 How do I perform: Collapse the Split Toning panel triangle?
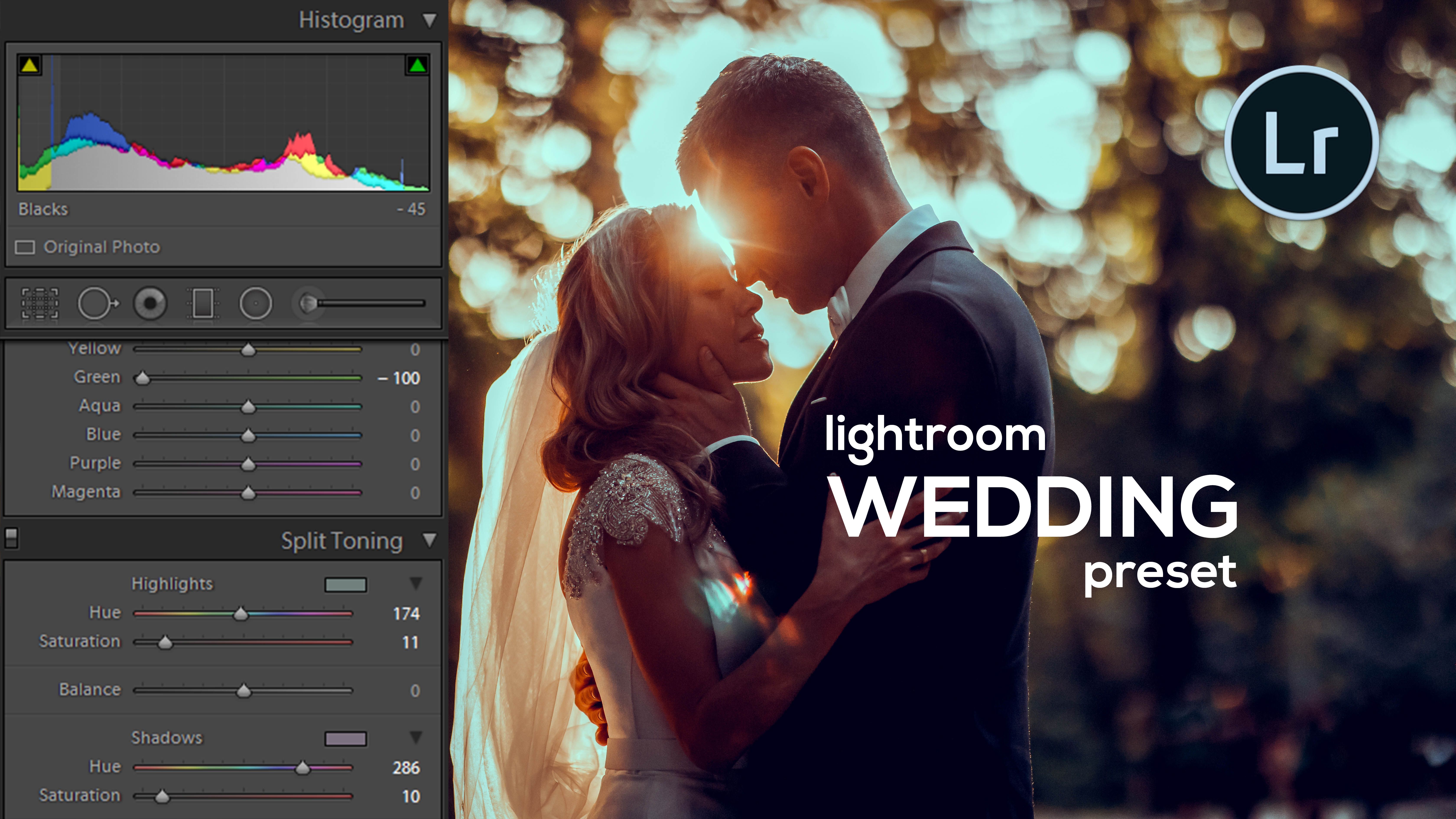click(430, 540)
